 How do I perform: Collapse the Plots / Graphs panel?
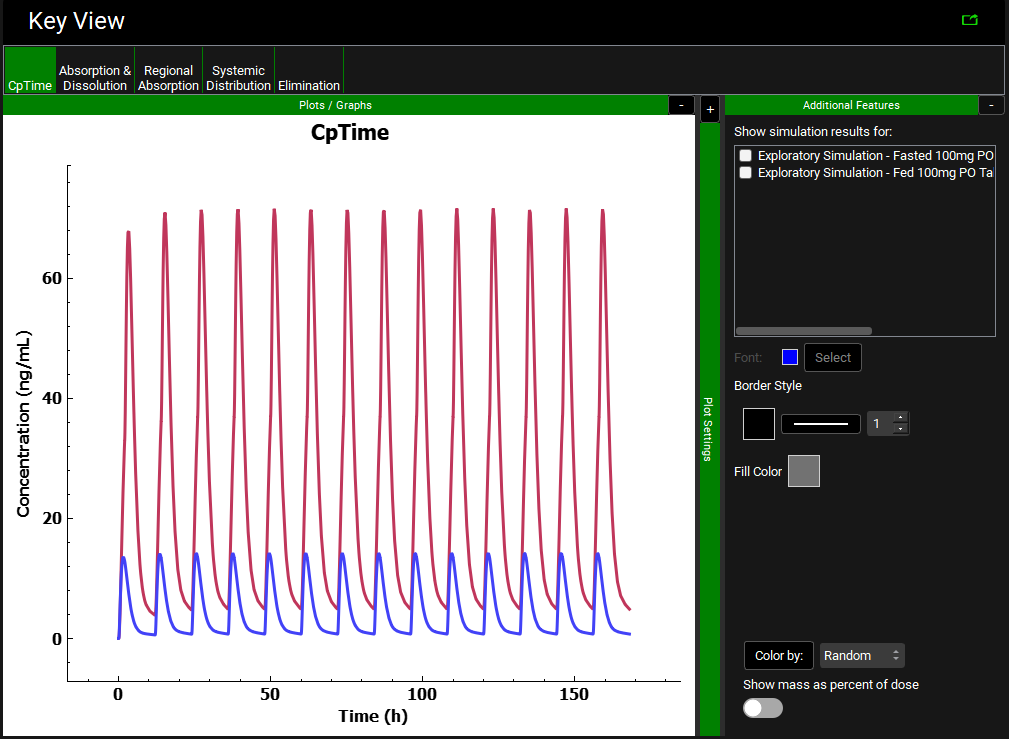coord(681,105)
